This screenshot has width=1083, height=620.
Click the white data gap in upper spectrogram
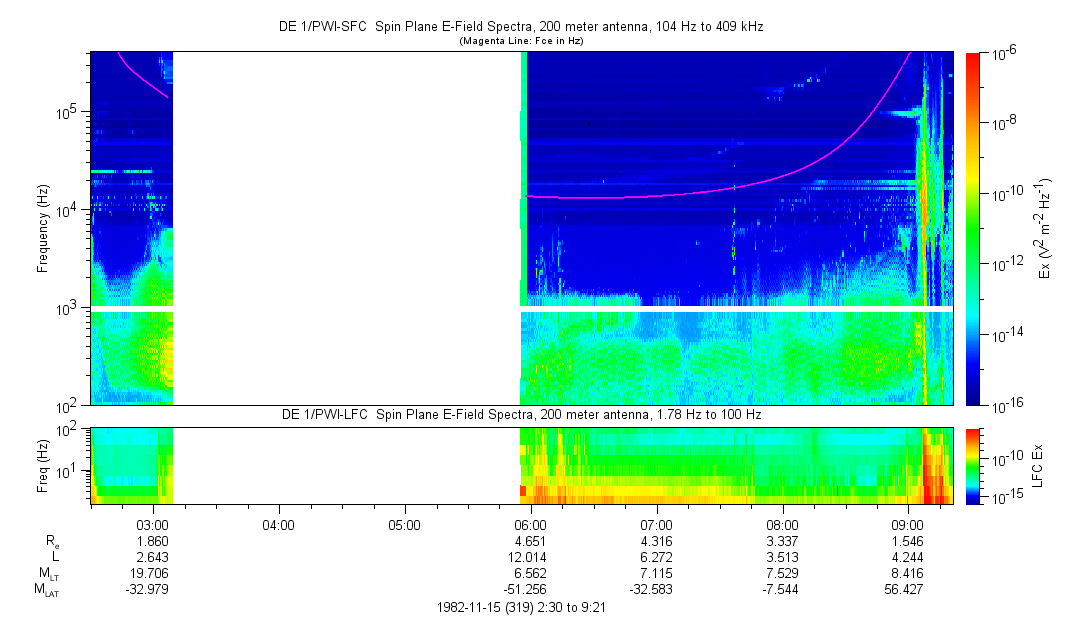346,228
